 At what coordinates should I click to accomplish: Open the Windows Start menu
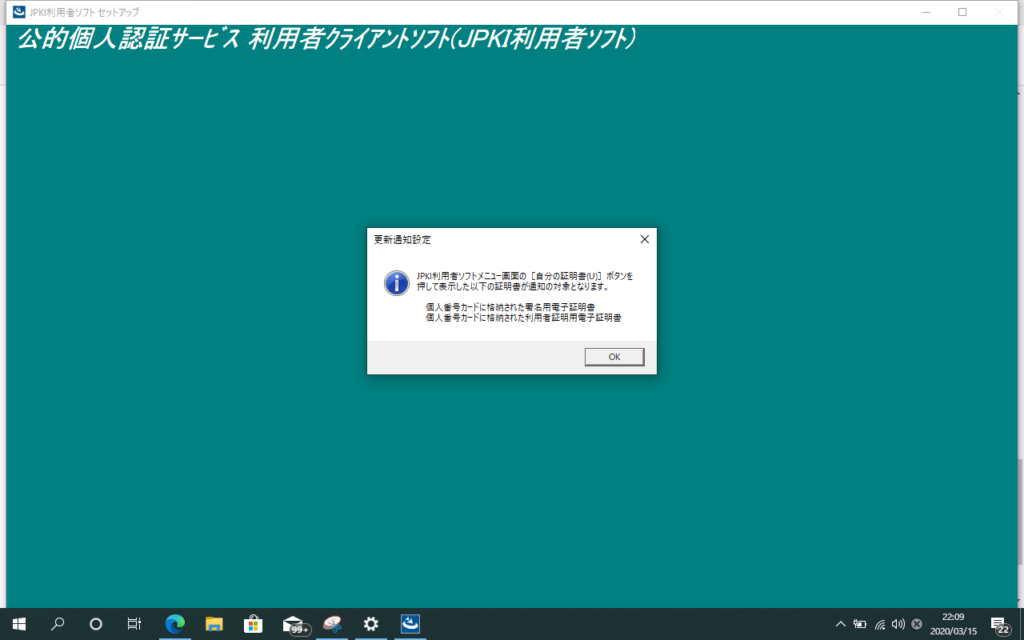coord(19,624)
